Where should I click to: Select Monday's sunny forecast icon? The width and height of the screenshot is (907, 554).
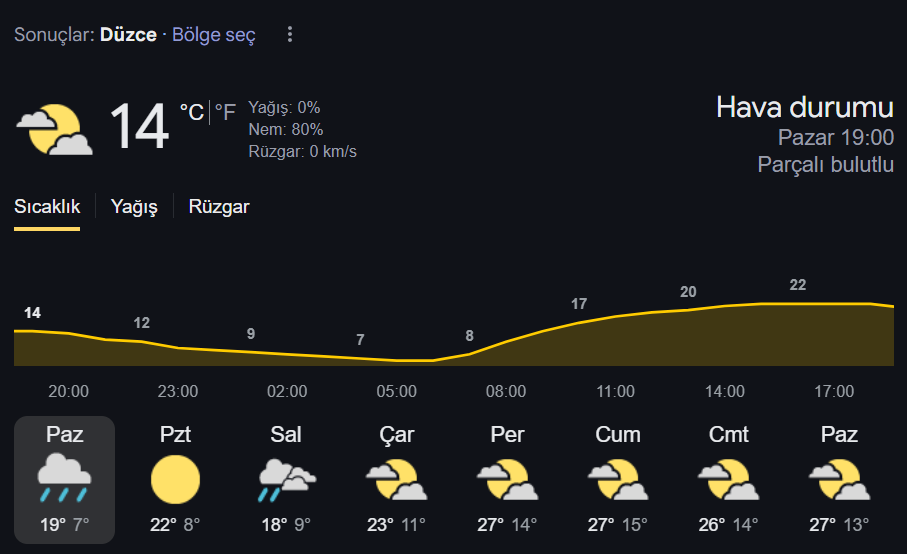point(175,479)
